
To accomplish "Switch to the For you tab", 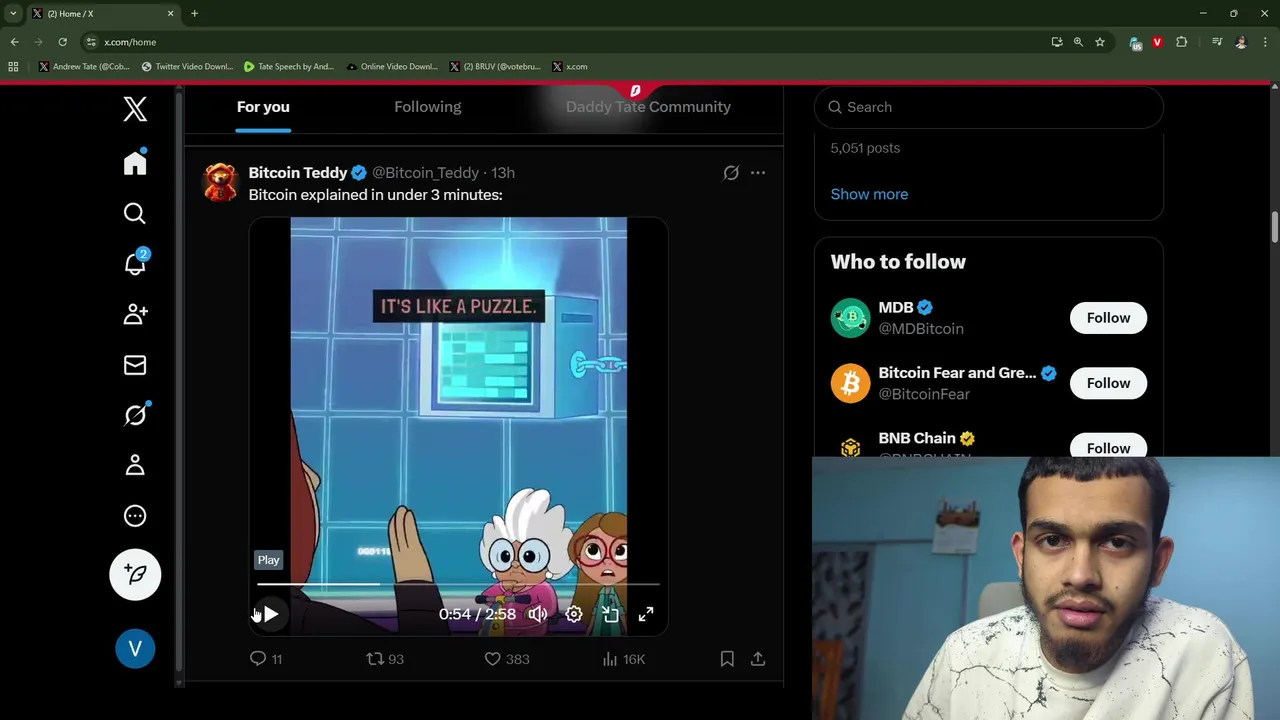I will (x=263, y=107).
